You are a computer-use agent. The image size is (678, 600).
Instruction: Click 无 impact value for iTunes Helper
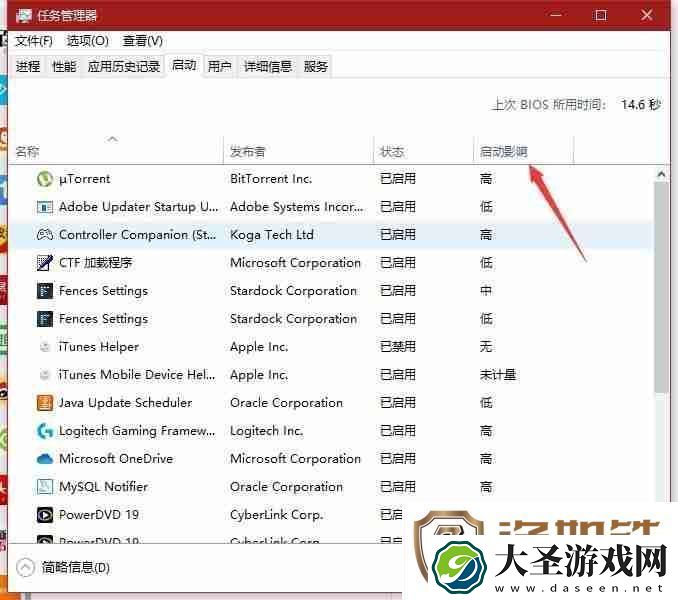pos(486,347)
